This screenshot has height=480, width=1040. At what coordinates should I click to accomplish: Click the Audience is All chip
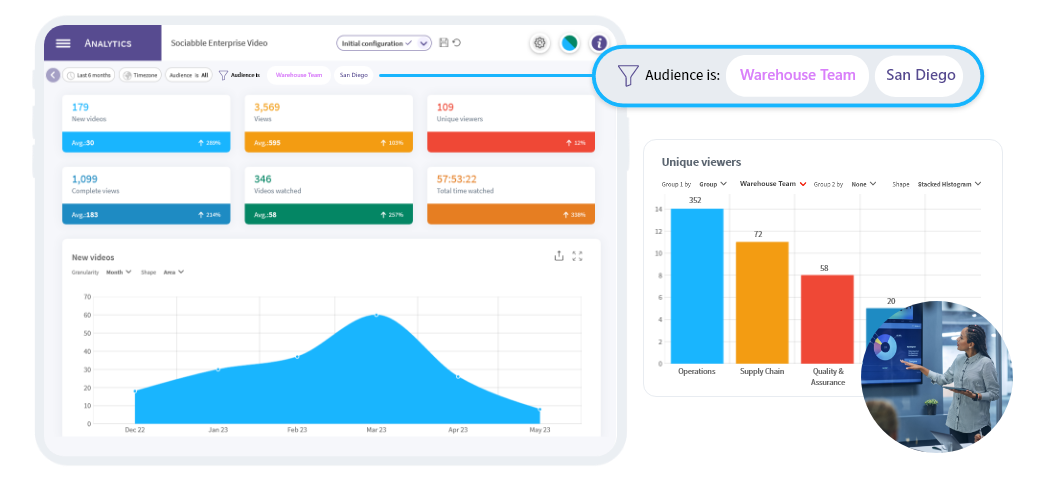(189, 76)
